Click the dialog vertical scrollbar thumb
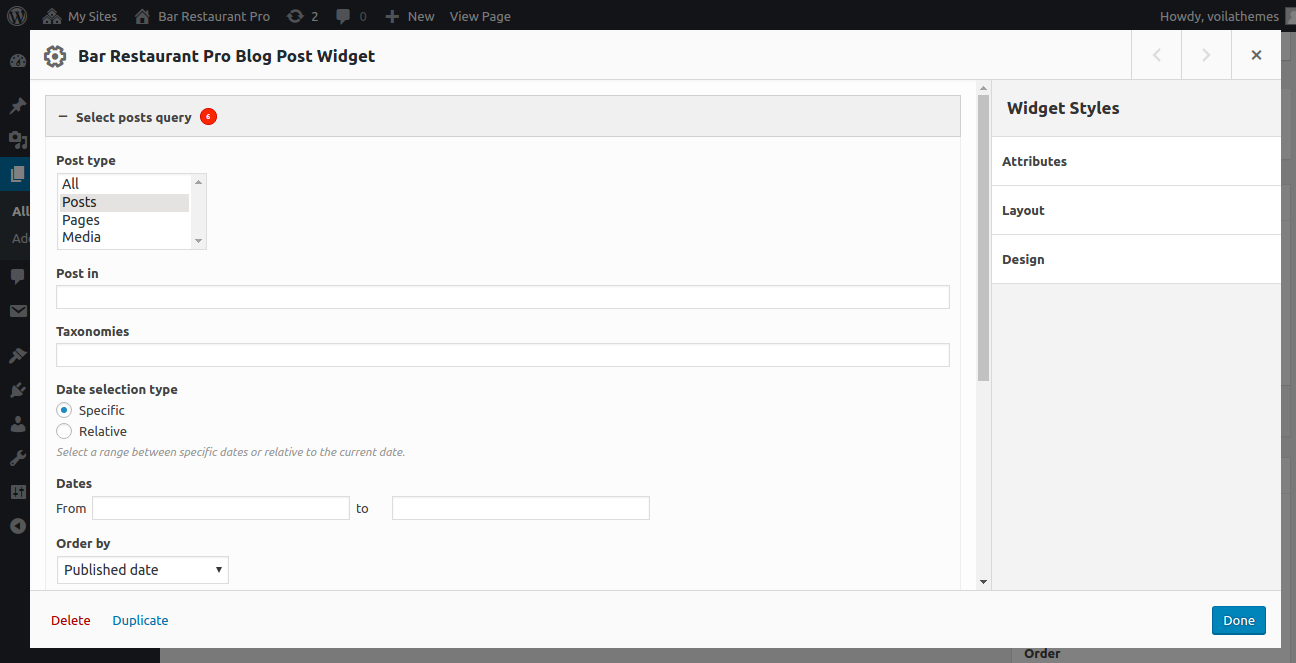Viewport: 1296px width, 663px height. [x=984, y=238]
